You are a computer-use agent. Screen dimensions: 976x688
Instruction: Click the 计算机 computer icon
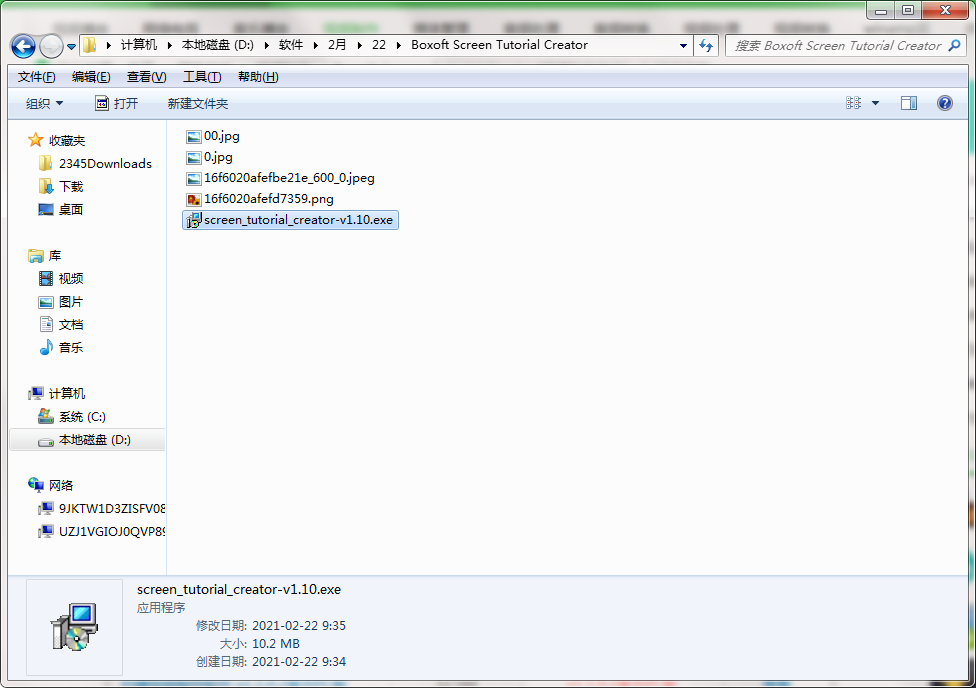click(35, 393)
